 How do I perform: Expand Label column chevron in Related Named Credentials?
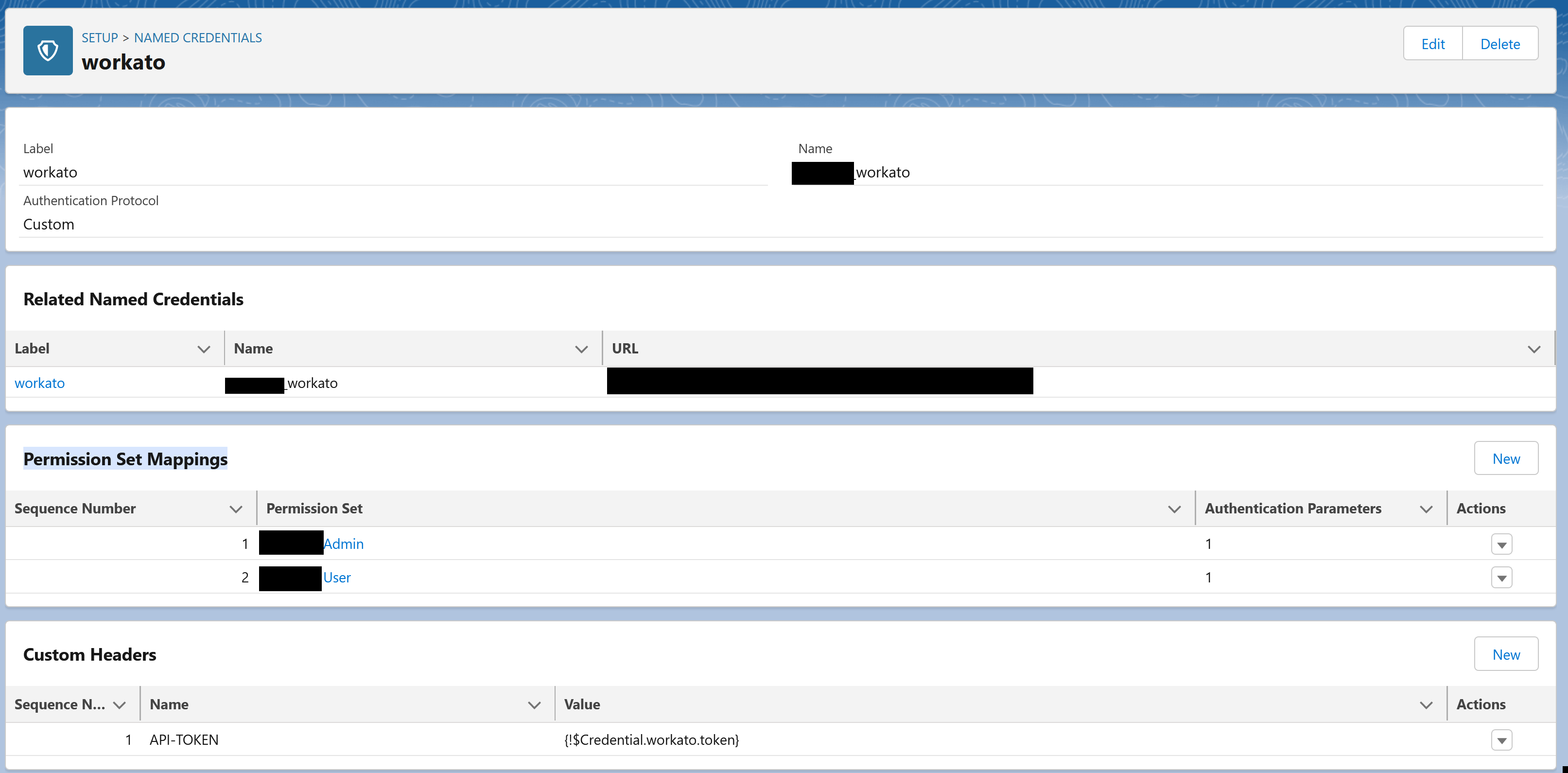pyautogui.click(x=203, y=349)
